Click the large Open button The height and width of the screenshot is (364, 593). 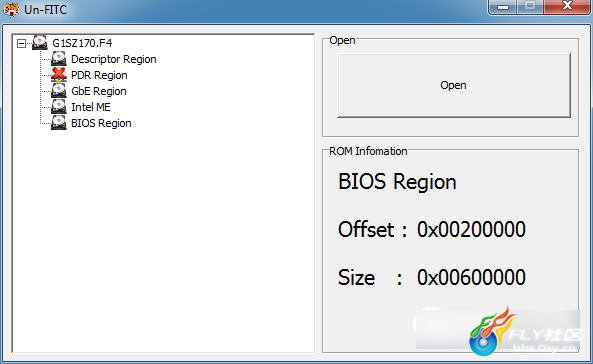point(454,85)
